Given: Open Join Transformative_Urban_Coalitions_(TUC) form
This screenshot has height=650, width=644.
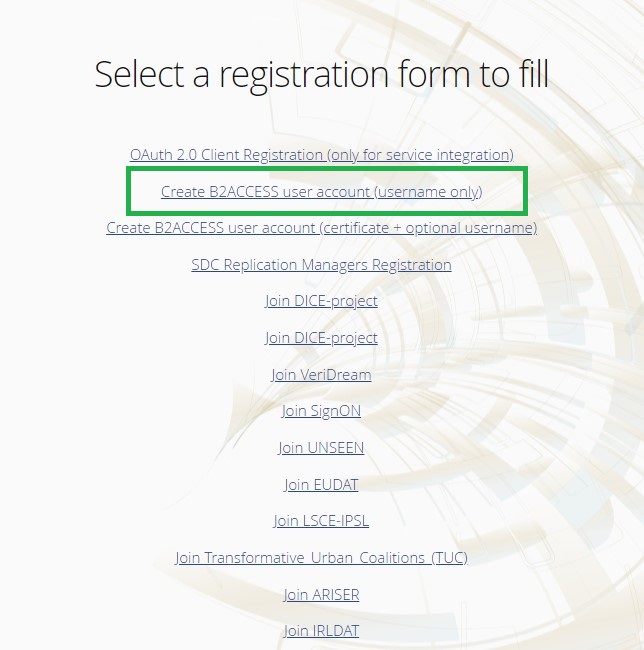Looking at the screenshot, I should click(x=321, y=558).
